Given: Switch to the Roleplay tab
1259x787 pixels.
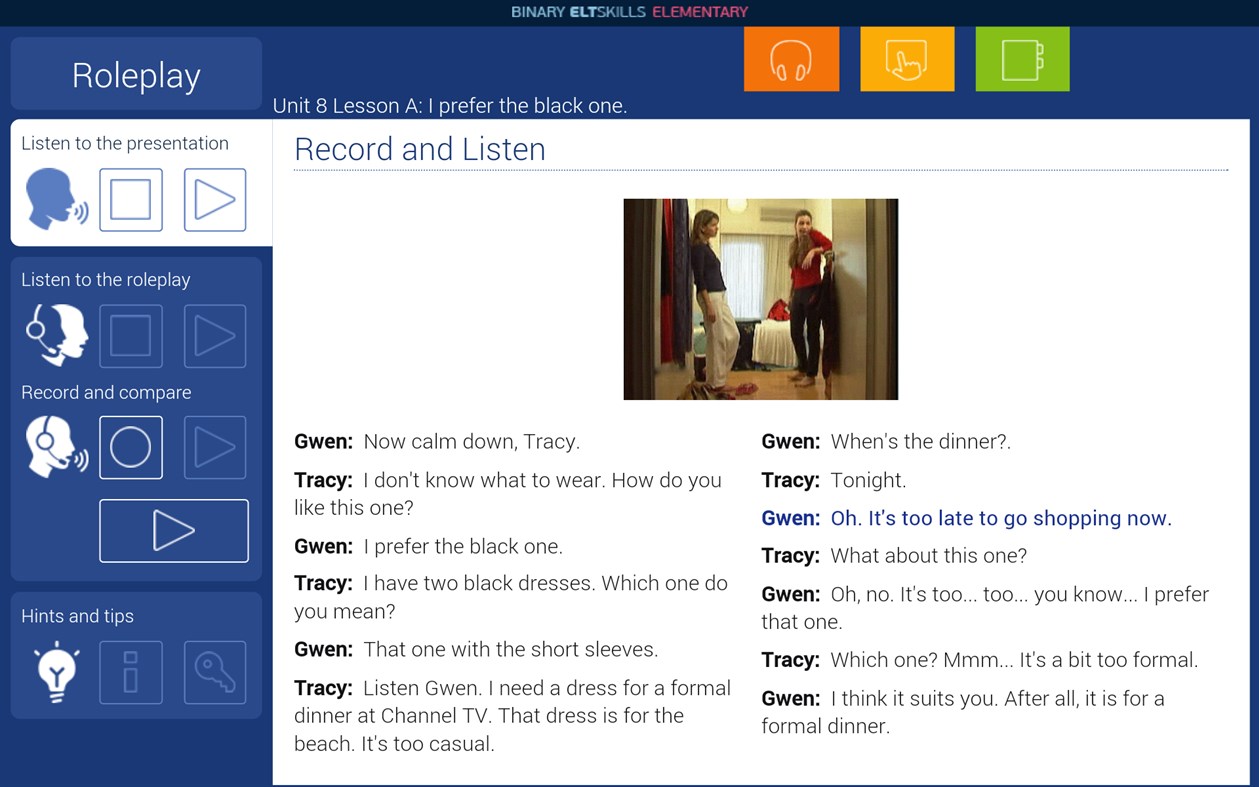Looking at the screenshot, I should (135, 74).
